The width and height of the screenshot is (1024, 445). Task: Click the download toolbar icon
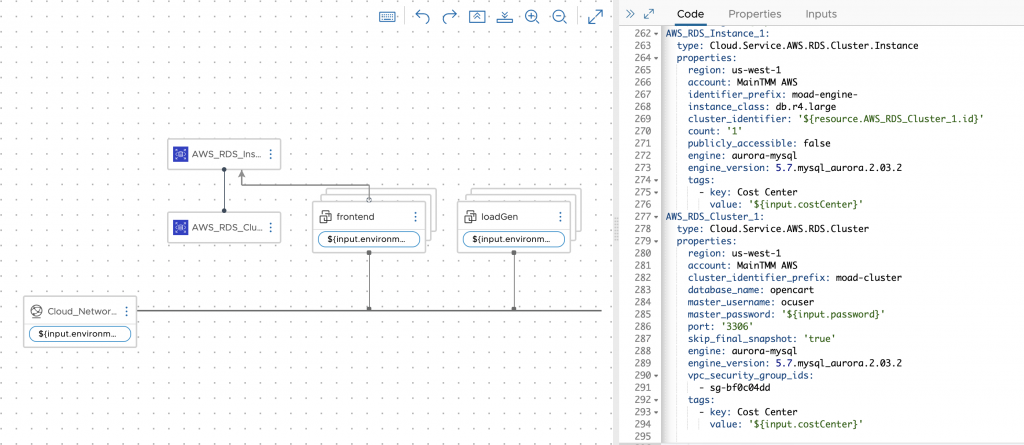[505, 17]
